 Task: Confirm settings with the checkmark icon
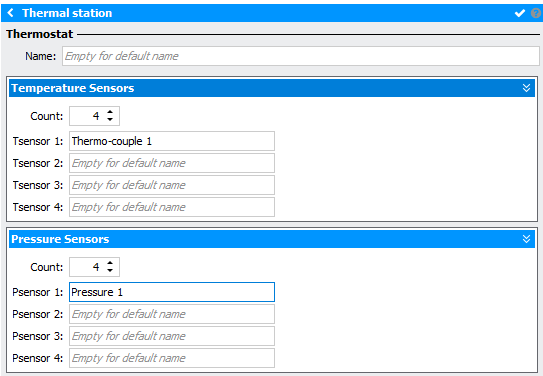click(520, 13)
